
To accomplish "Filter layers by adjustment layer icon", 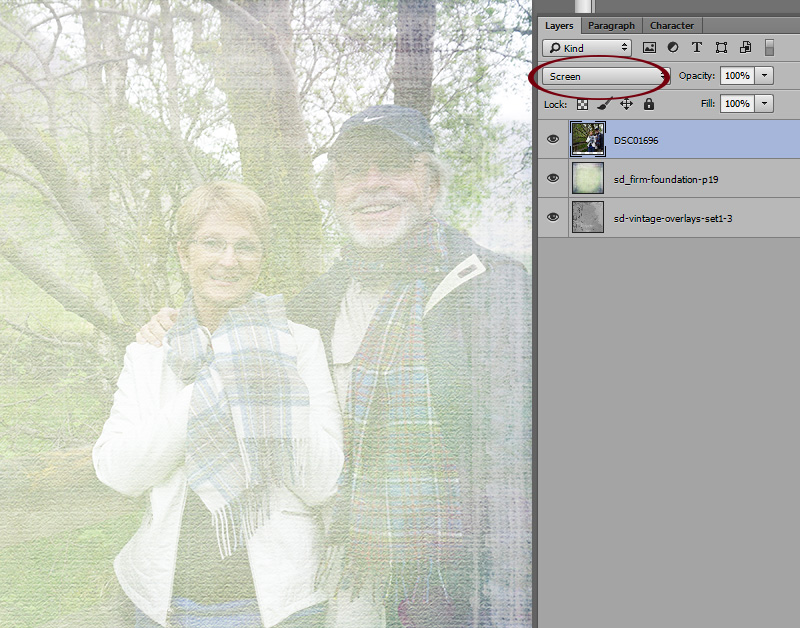I will click(673, 47).
